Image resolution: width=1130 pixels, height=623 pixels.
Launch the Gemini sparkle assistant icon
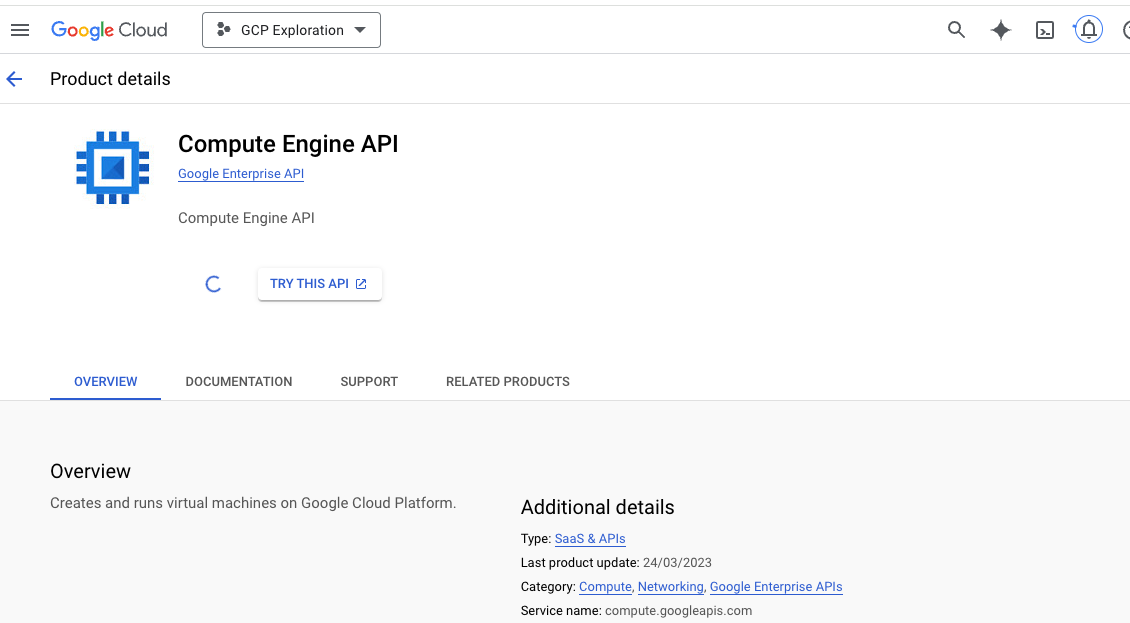click(1000, 30)
